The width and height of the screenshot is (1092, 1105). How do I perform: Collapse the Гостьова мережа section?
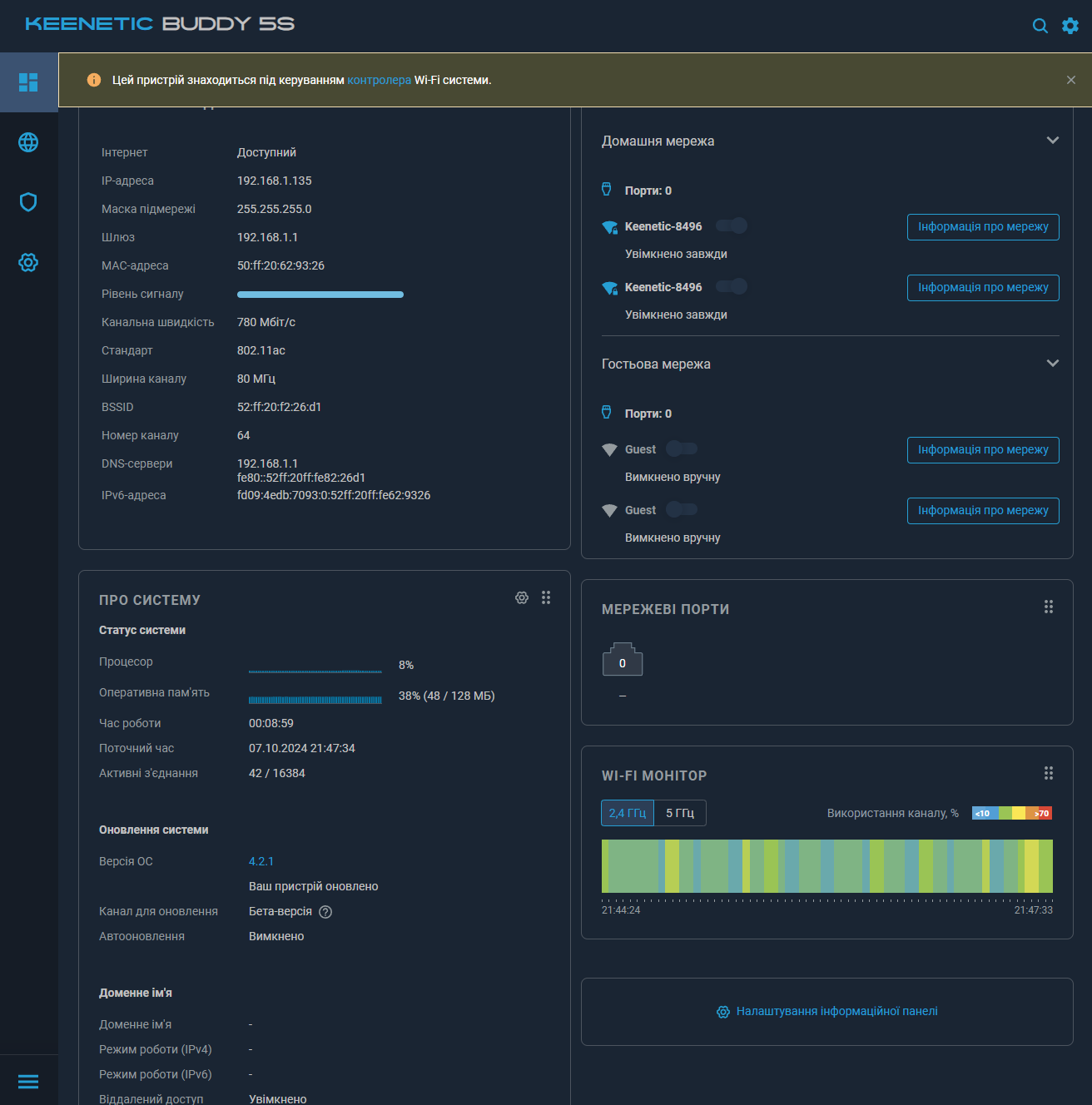[1052, 364]
